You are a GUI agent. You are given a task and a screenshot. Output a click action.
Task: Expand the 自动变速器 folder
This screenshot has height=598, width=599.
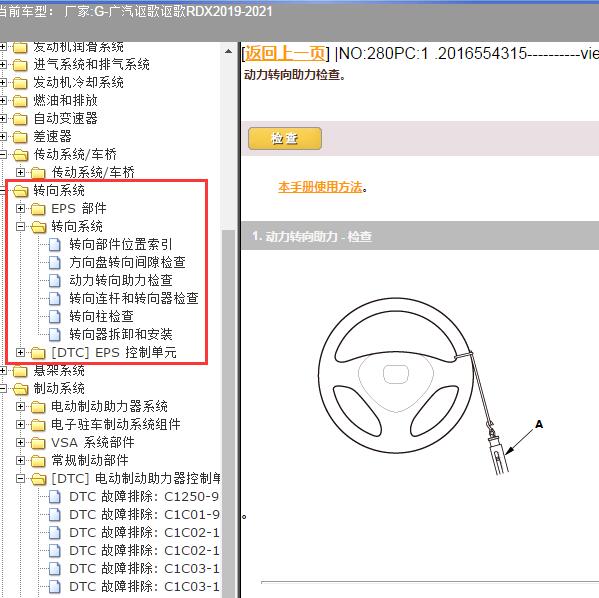click(3, 118)
